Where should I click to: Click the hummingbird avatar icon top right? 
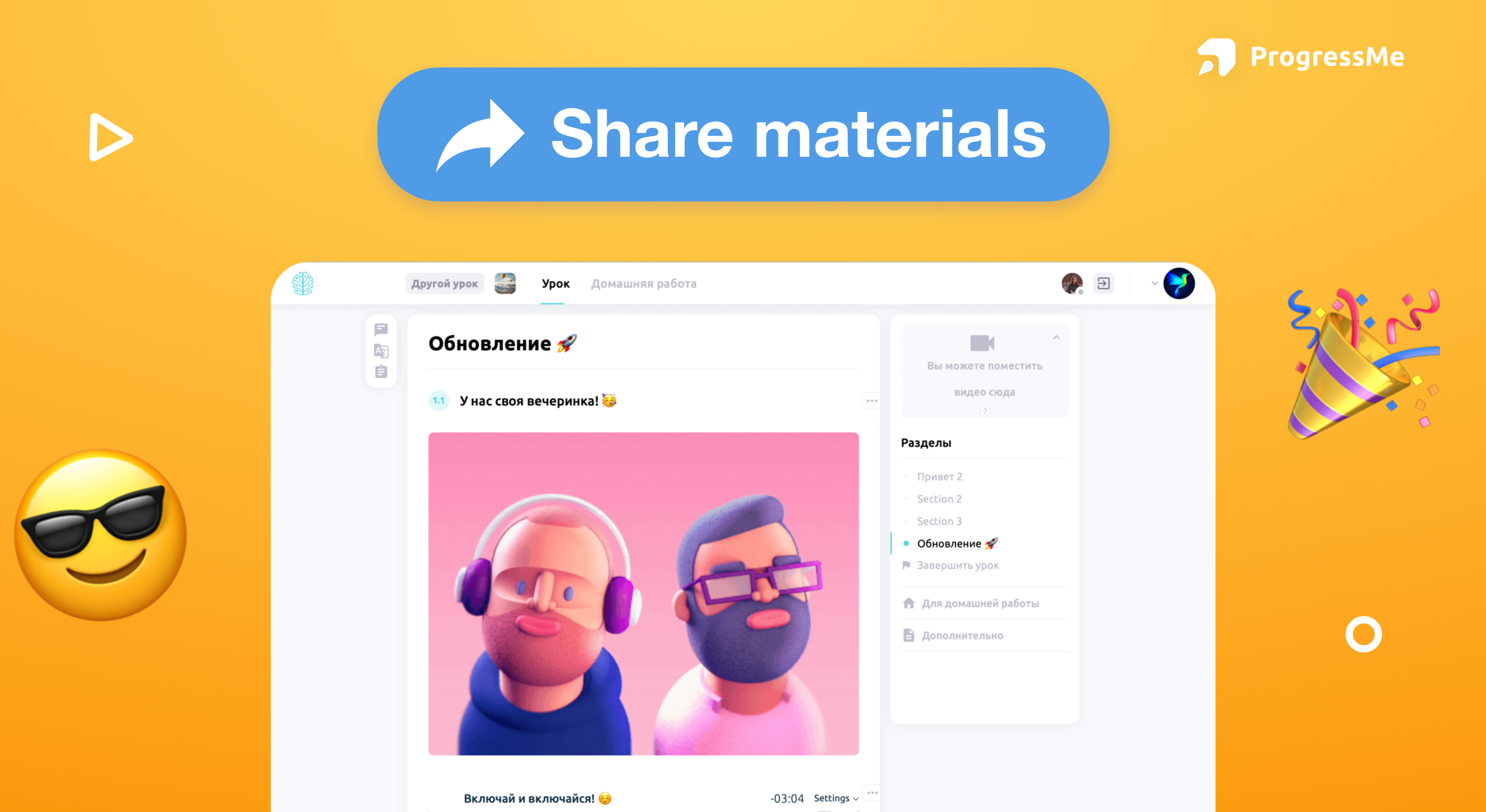[1179, 284]
